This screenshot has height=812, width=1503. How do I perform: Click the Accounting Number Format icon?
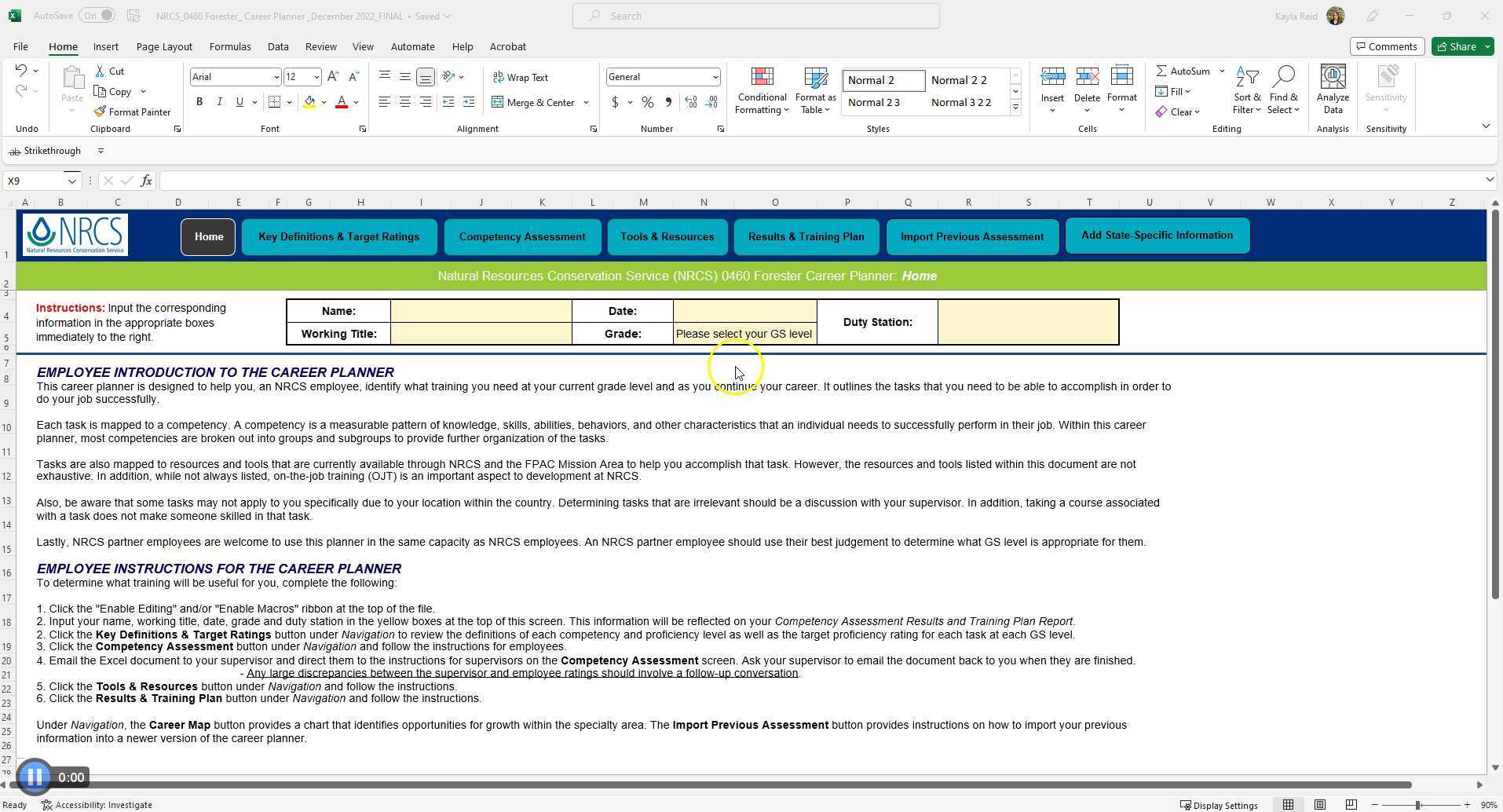tap(616, 102)
